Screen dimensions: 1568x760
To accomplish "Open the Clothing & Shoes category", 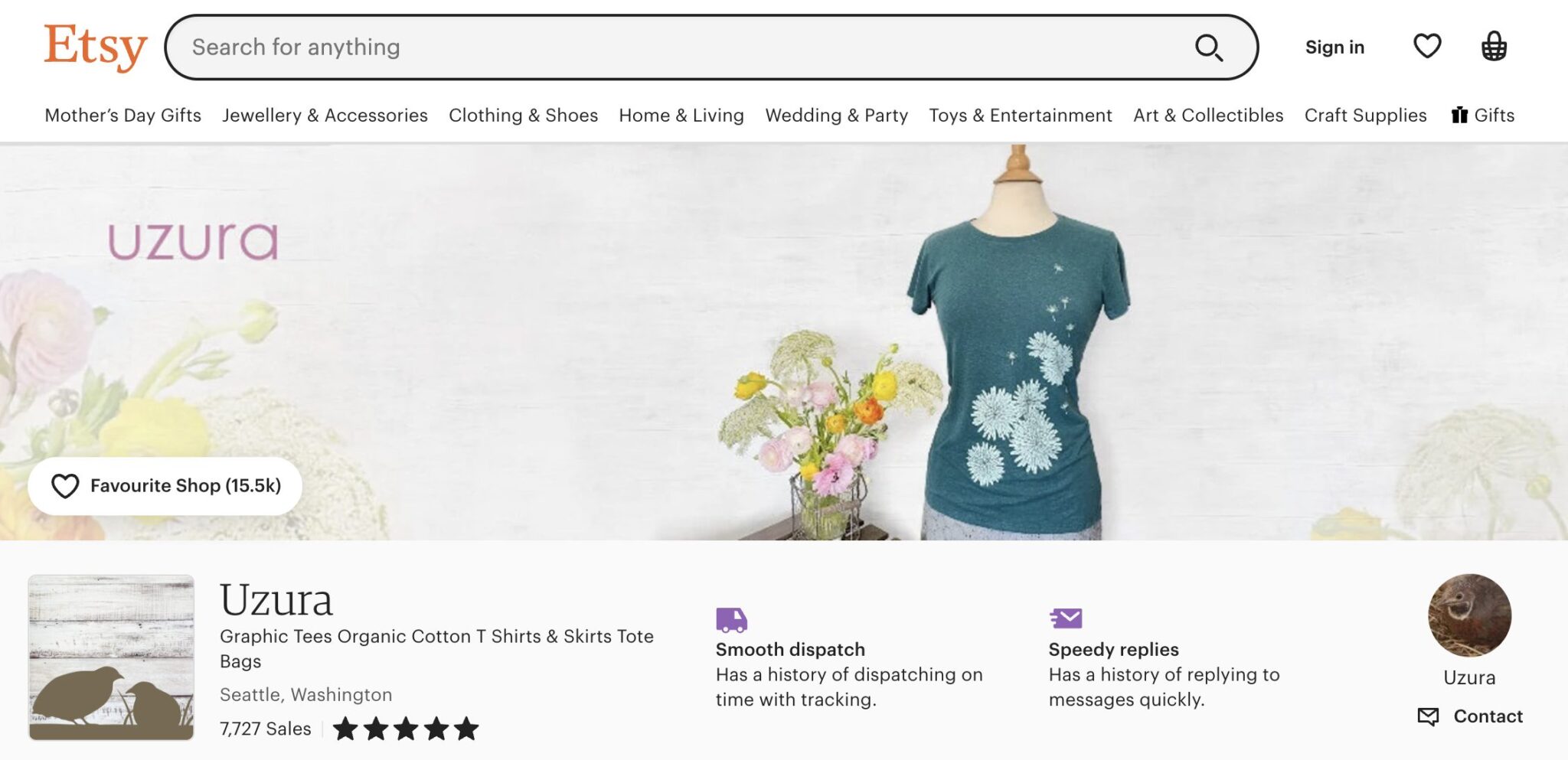I will click(x=523, y=115).
